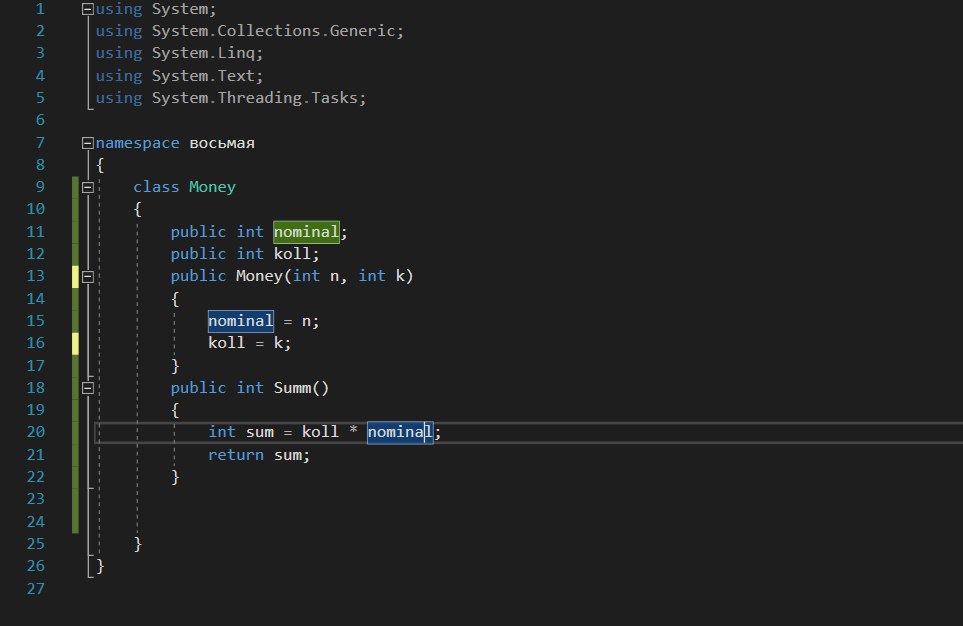The image size is (963, 626).
Task: Click line number 20 in the gutter
Action: click(36, 432)
